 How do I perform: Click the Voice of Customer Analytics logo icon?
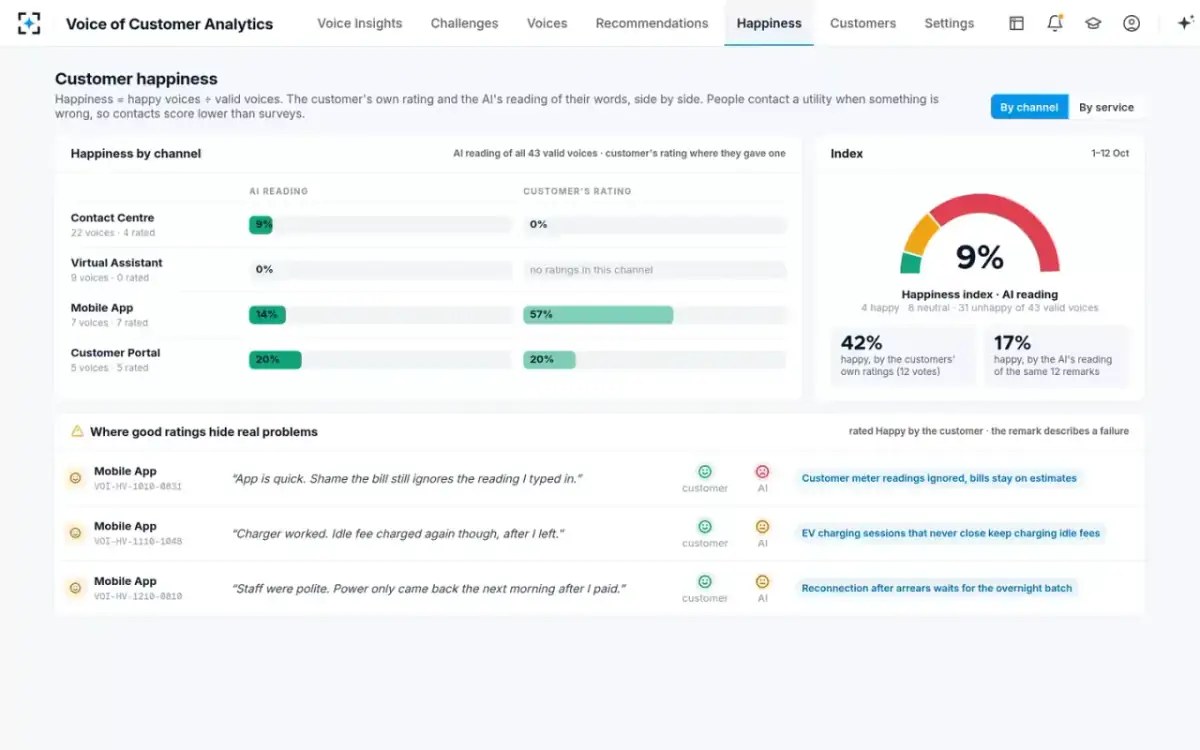[x=29, y=23]
